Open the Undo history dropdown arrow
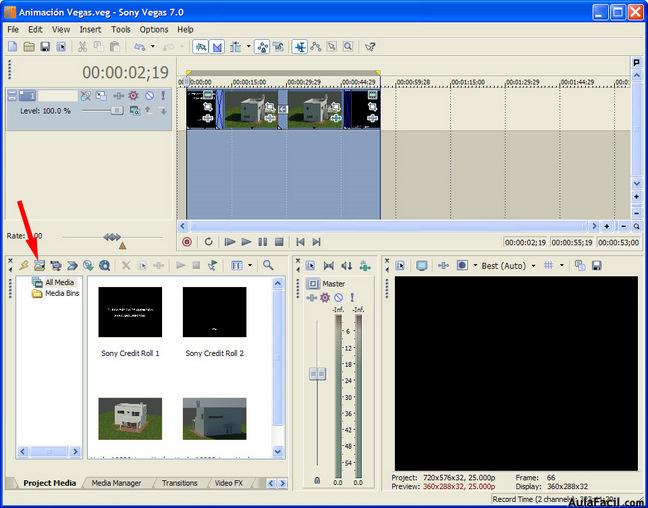The height and width of the screenshot is (508, 648). [152, 46]
